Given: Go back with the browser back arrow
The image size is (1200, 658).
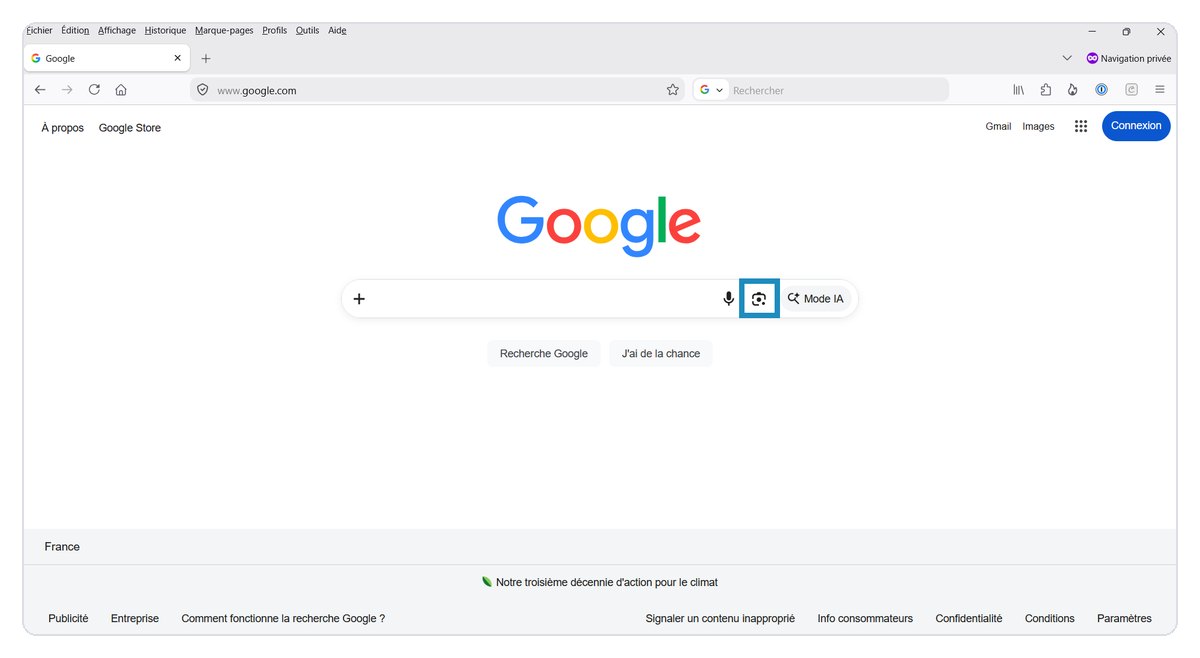Looking at the screenshot, I should click(40, 90).
